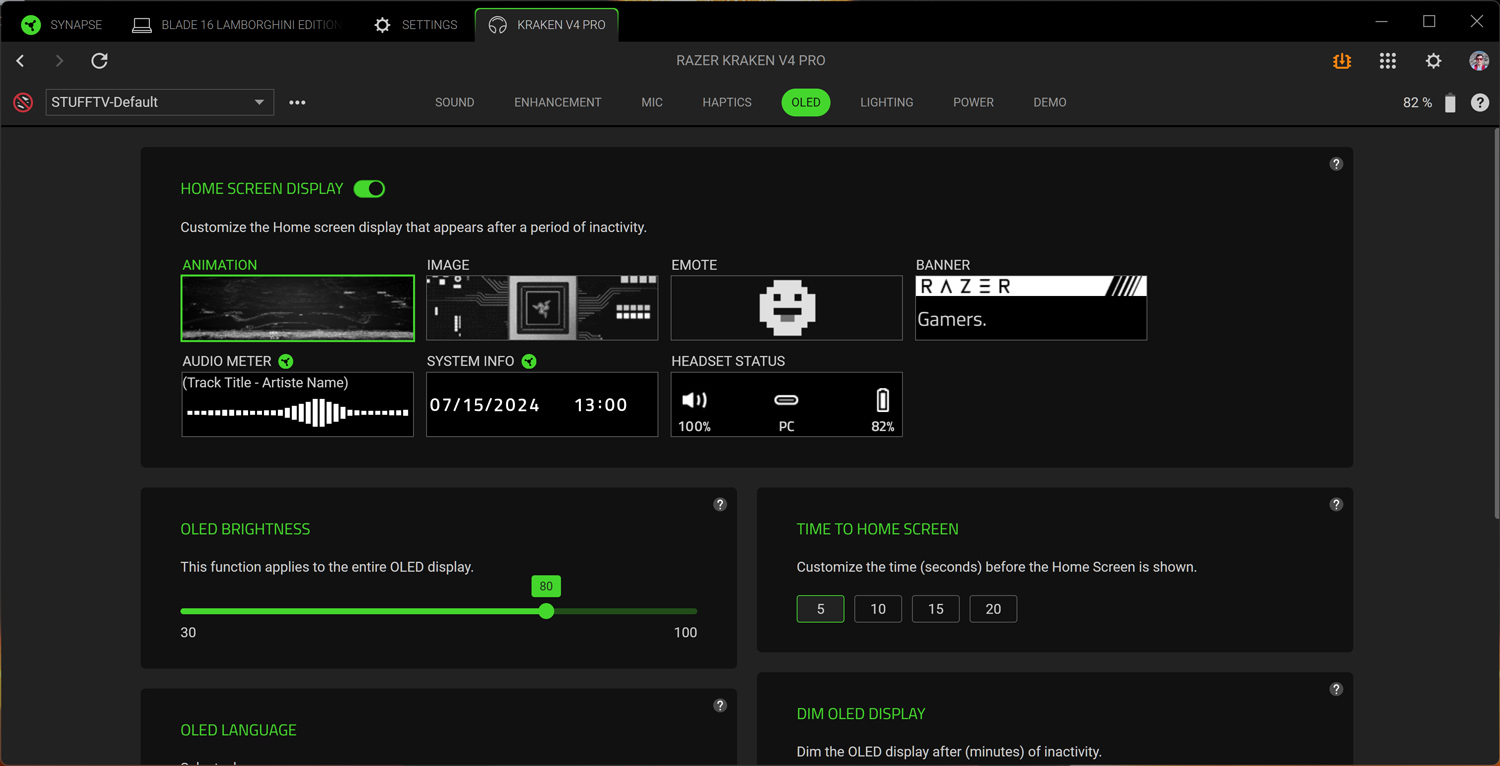1500x766 pixels.
Task: Set time to home screen to 20
Action: [993, 609]
